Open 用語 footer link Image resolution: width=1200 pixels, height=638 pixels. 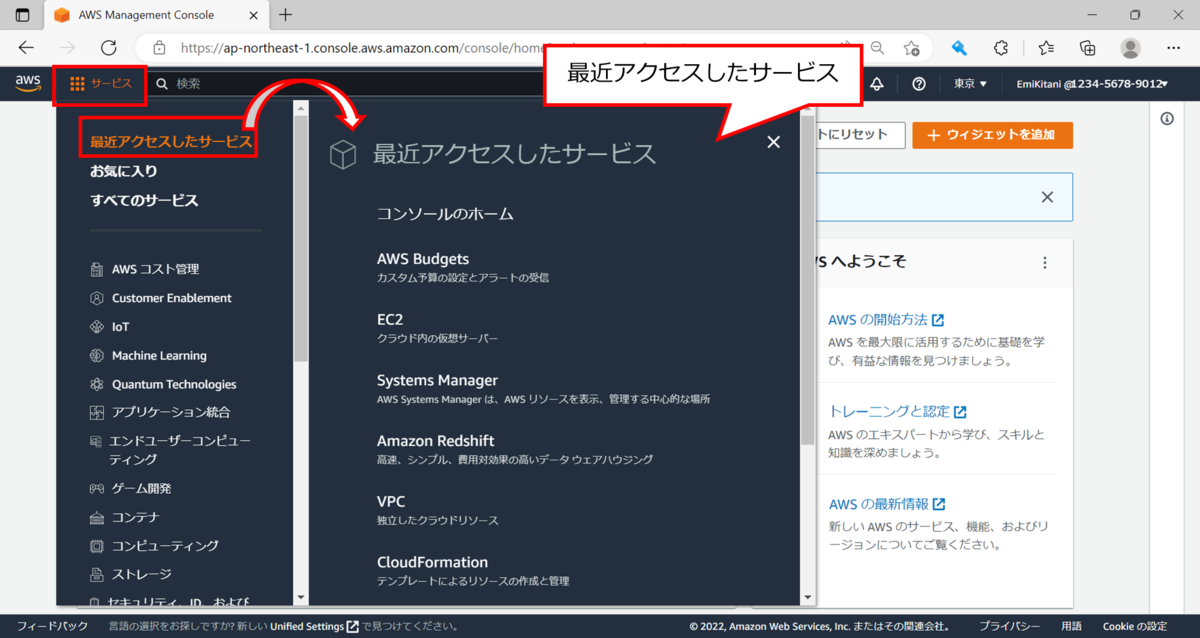point(1071,626)
